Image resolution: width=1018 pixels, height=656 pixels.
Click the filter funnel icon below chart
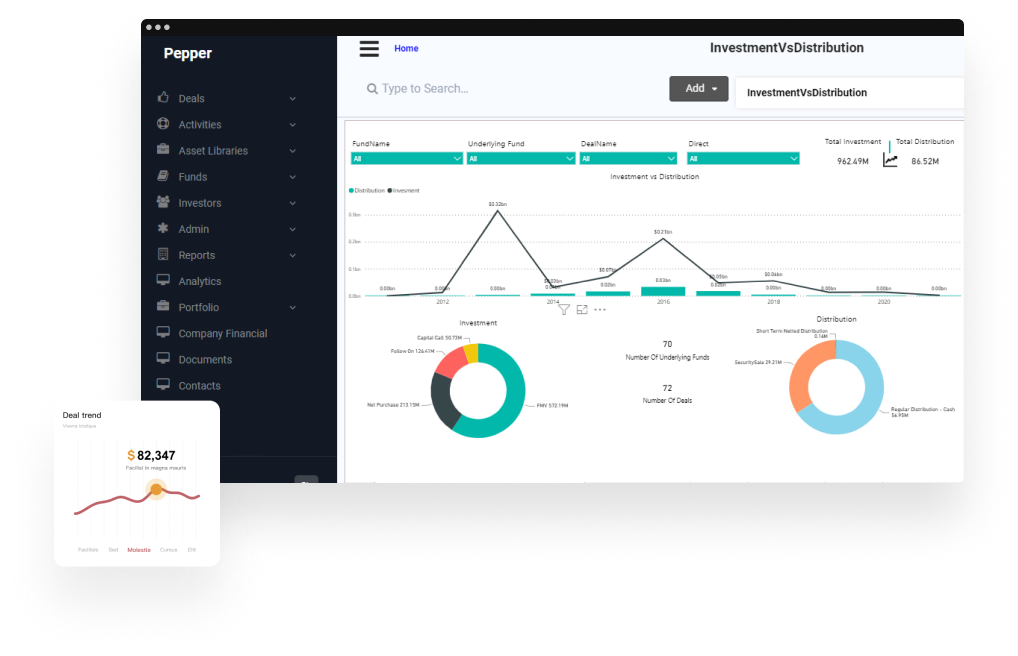(564, 310)
